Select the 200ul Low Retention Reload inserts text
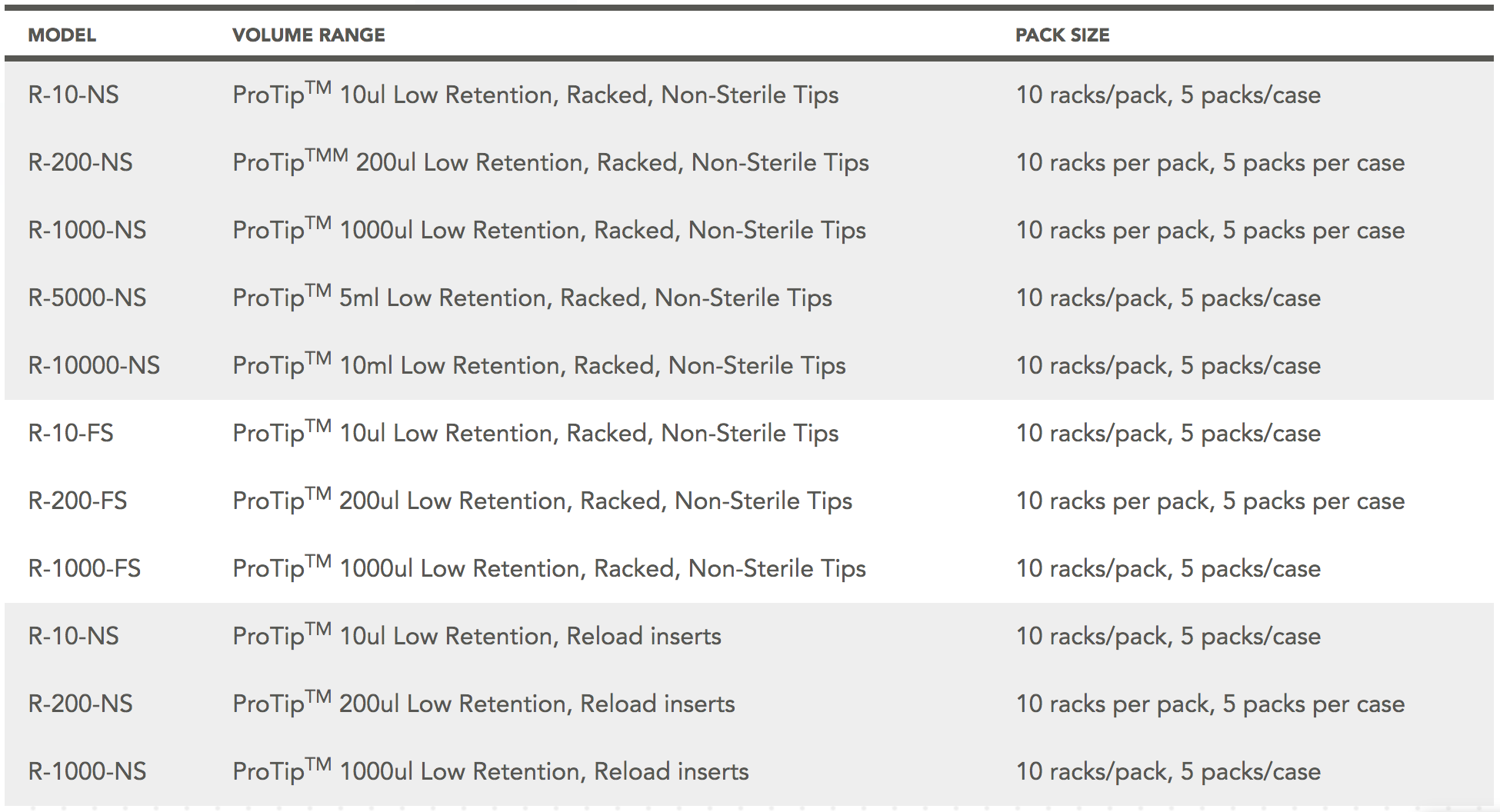Image resolution: width=1500 pixels, height=812 pixels. pyautogui.click(x=484, y=704)
